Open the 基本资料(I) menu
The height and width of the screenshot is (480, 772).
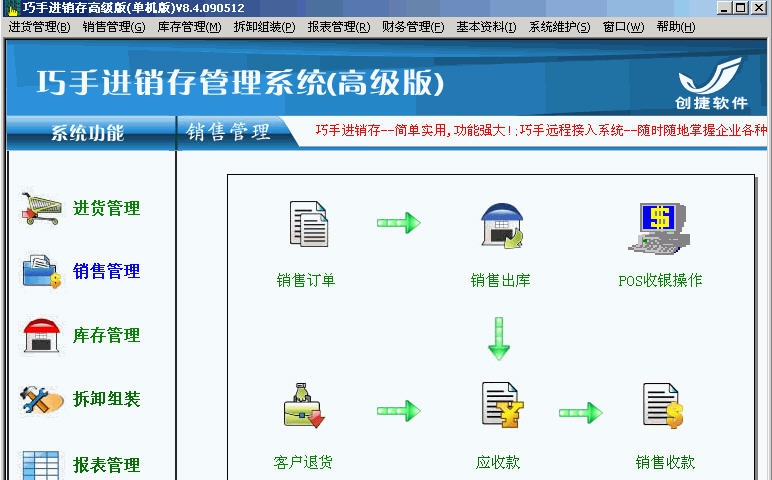pos(486,27)
